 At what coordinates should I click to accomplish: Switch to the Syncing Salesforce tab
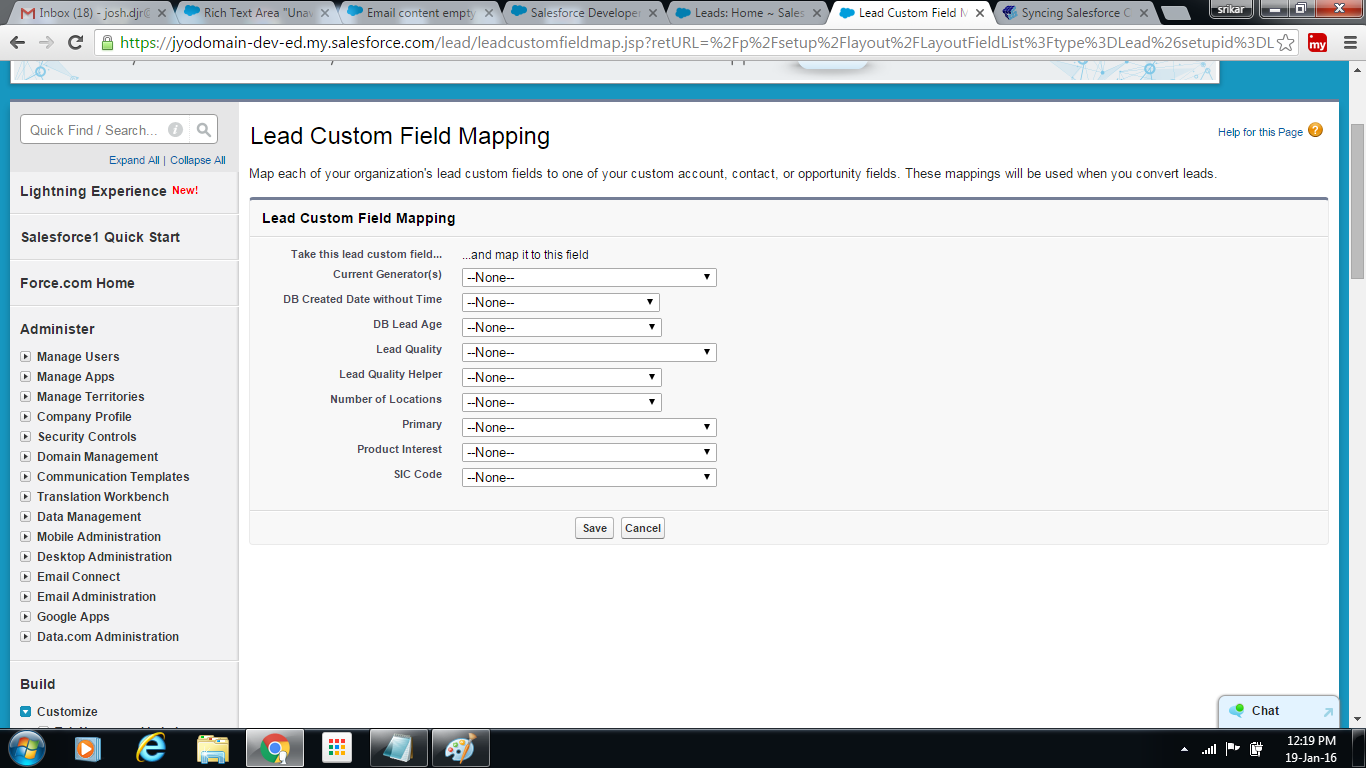[x=1075, y=13]
